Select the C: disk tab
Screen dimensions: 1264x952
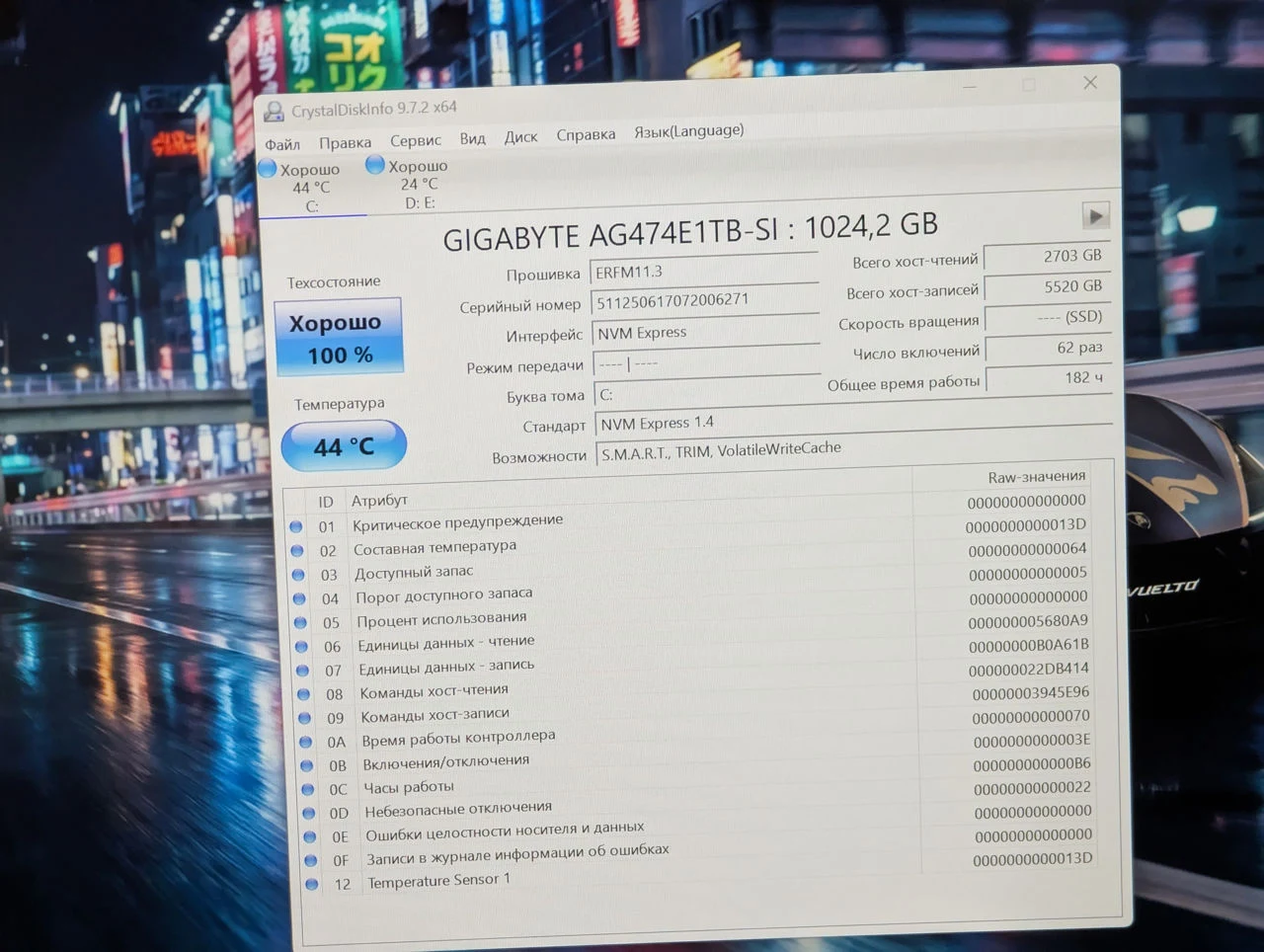pyautogui.click(x=310, y=188)
